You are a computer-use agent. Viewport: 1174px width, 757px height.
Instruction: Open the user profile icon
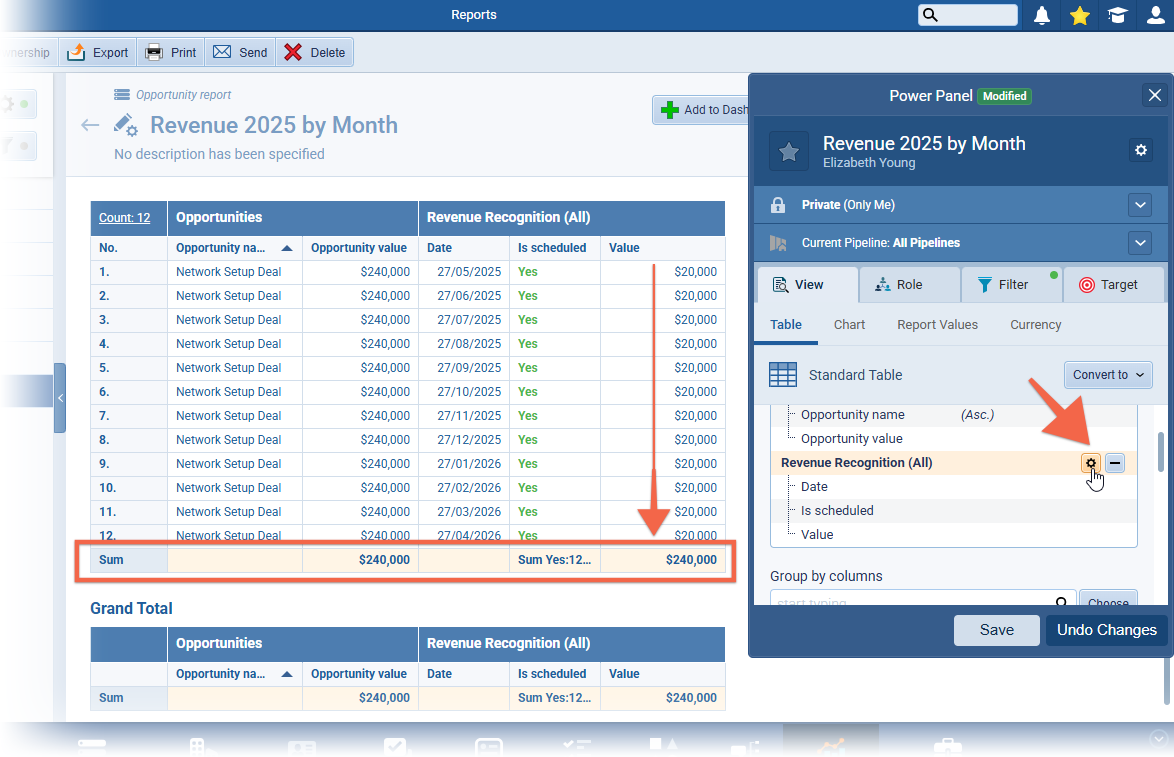point(1155,15)
